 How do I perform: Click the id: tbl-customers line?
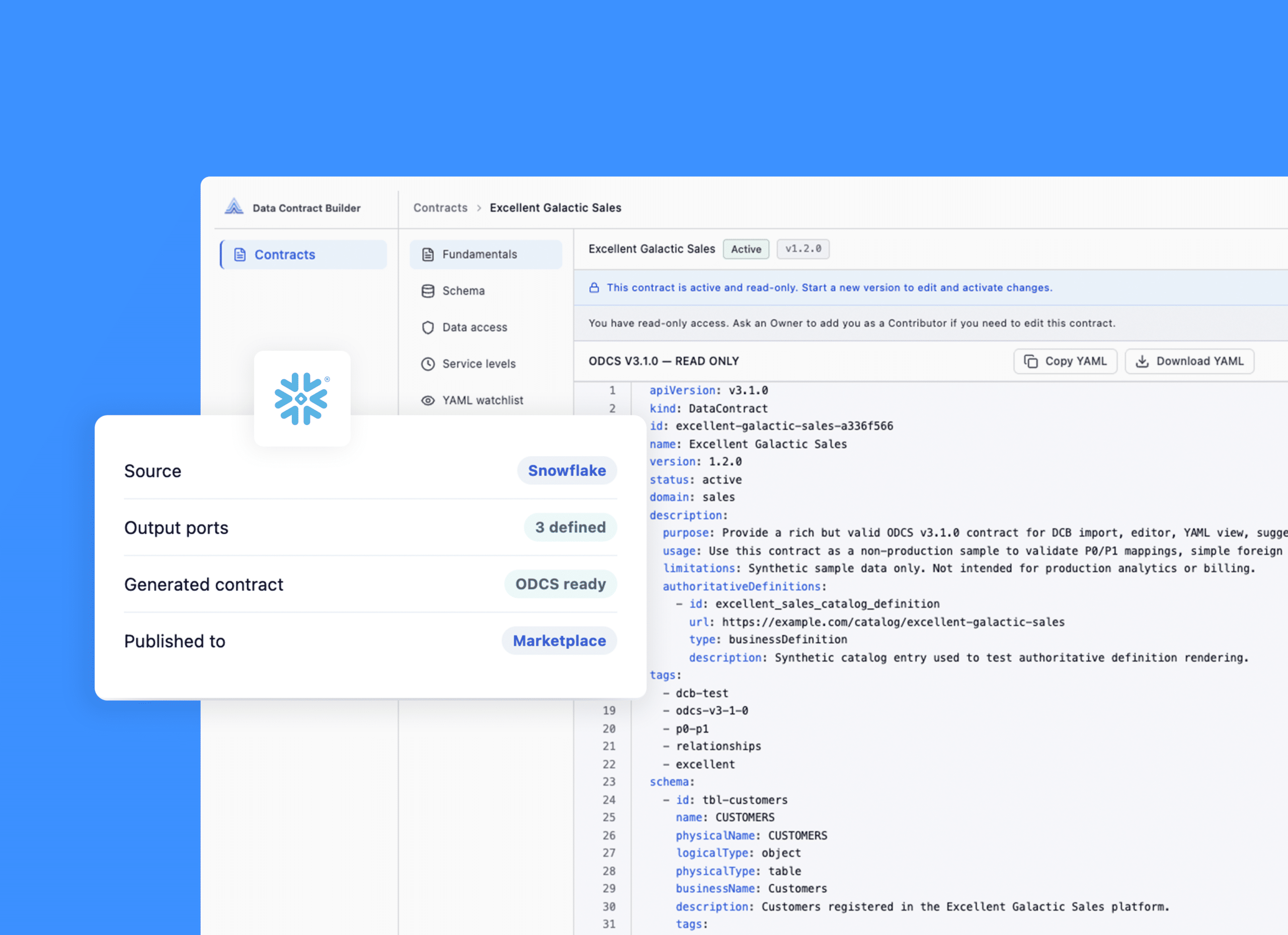pyautogui.click(x=725, y=800)
